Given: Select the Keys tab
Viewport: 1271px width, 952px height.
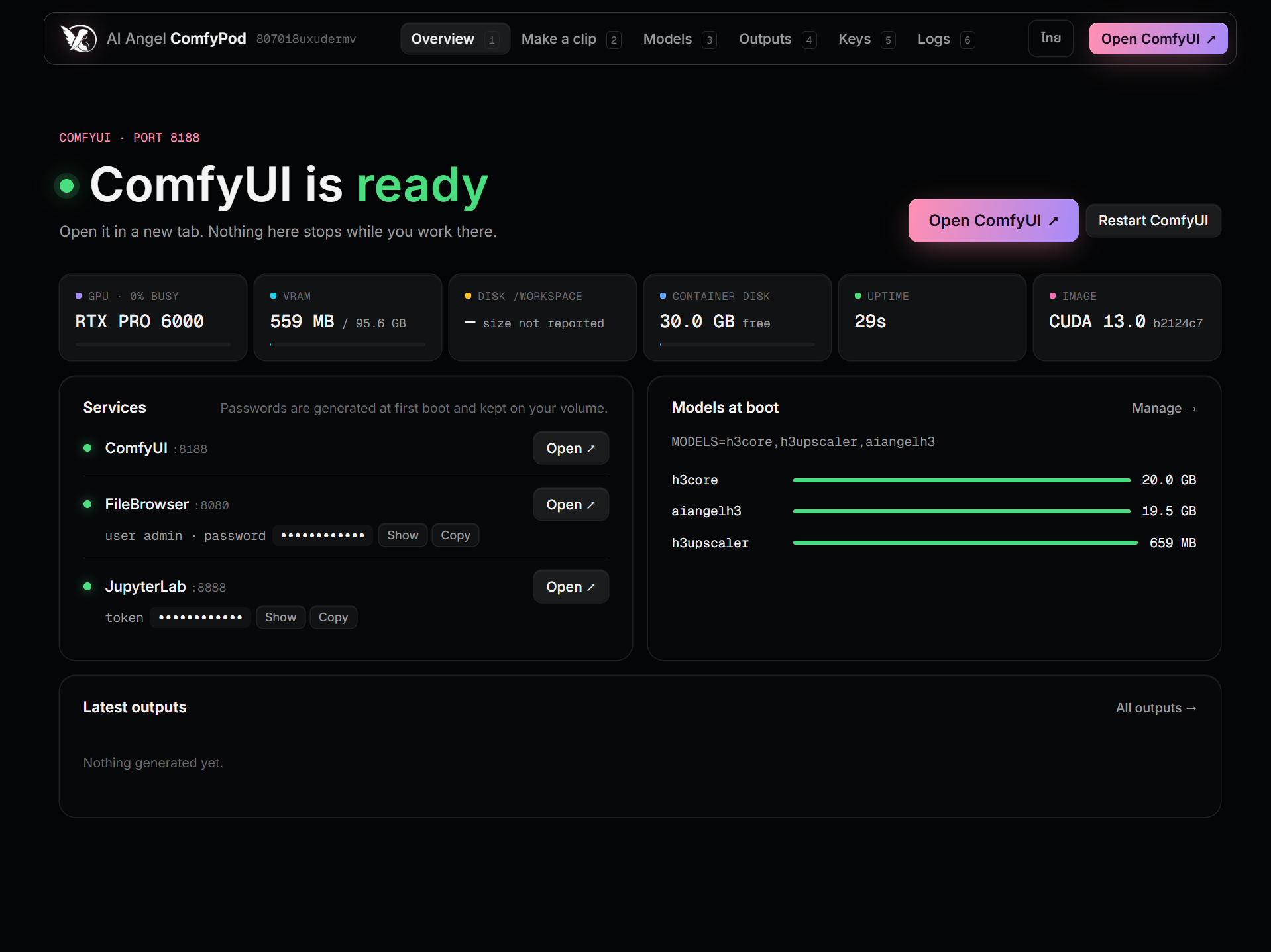Looking at the screenshot, I should point(866,39).
